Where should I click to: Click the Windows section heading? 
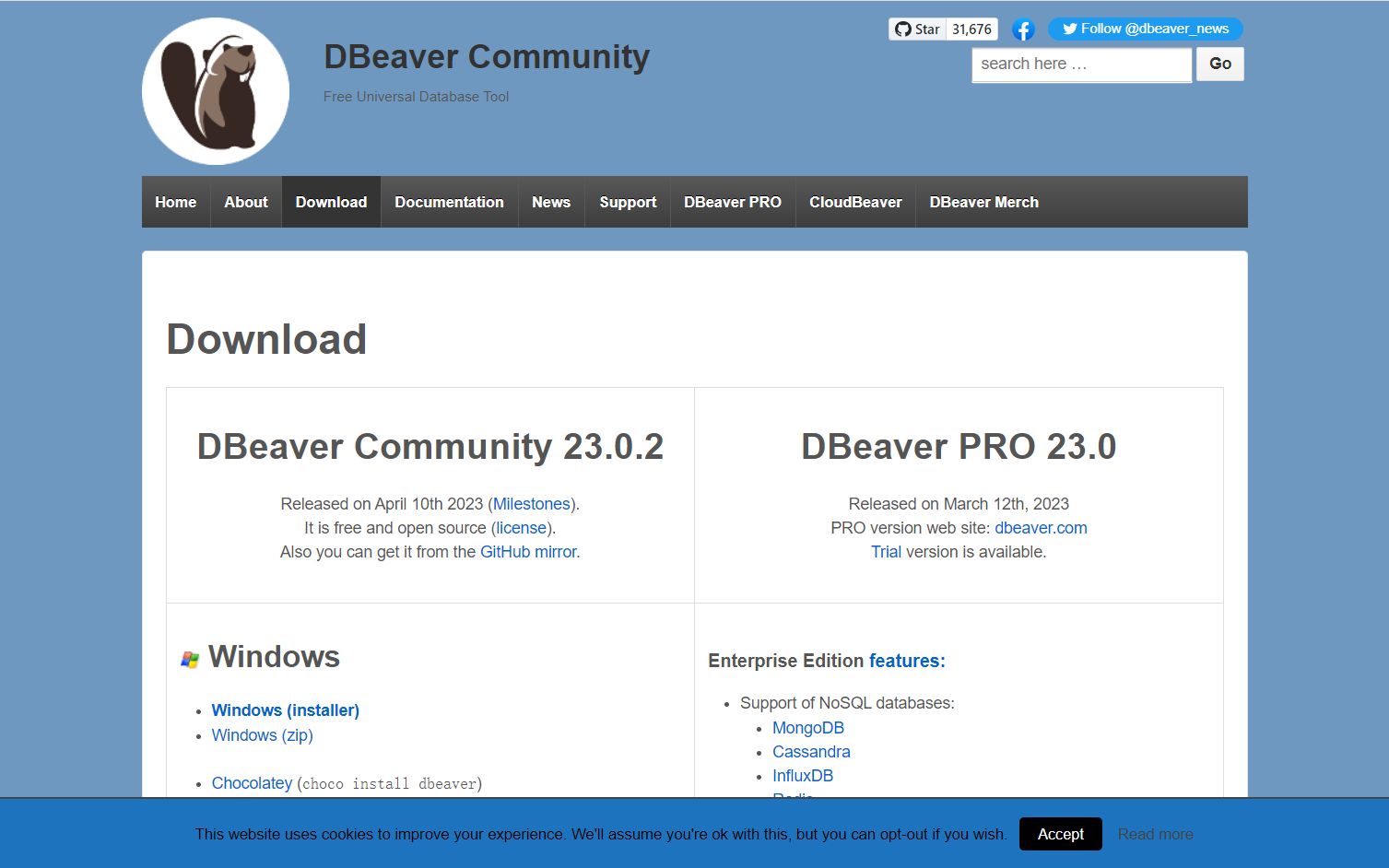[274, 657]
